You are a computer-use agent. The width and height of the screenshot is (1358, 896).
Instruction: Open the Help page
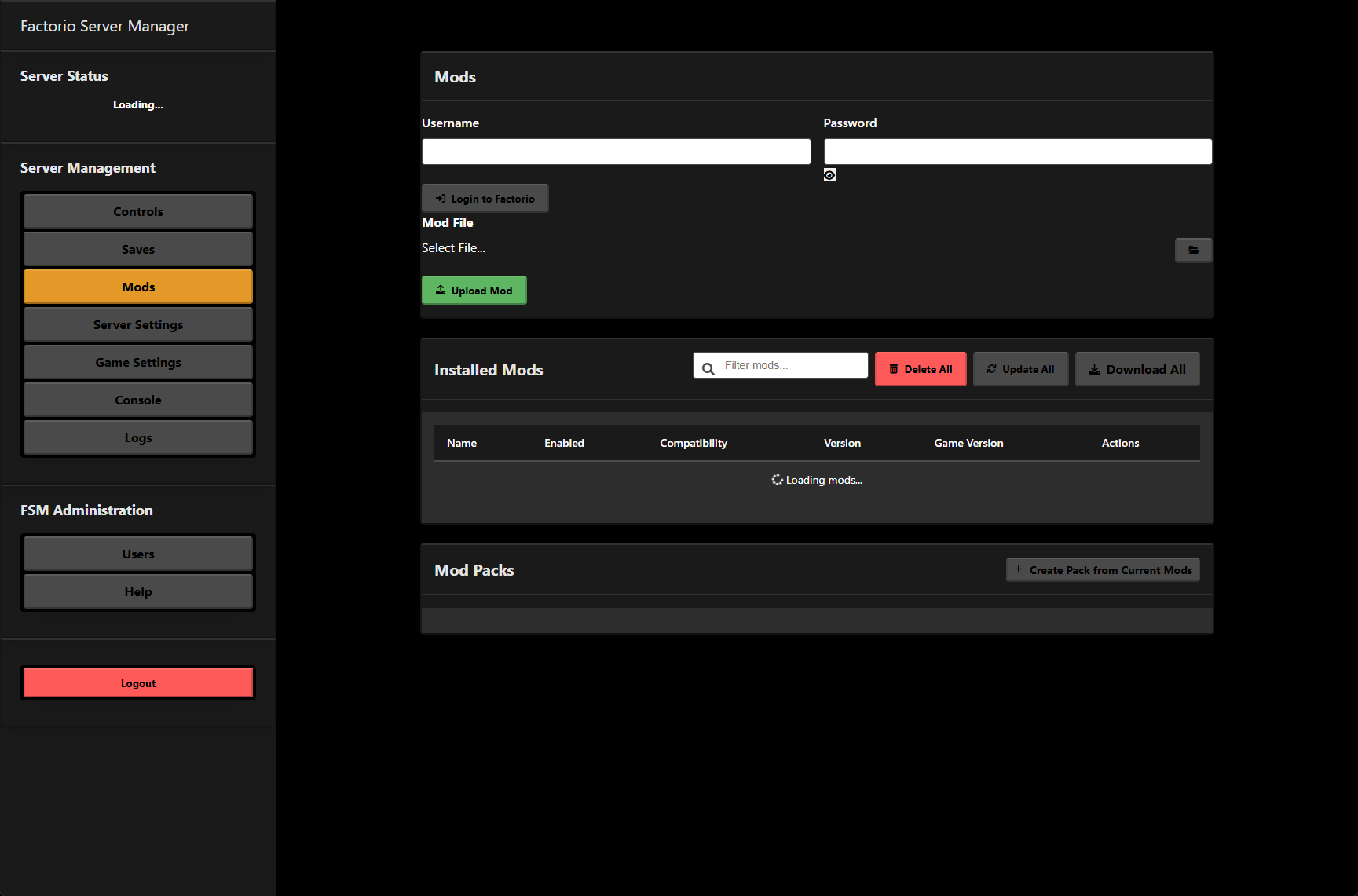click(138, 591)
